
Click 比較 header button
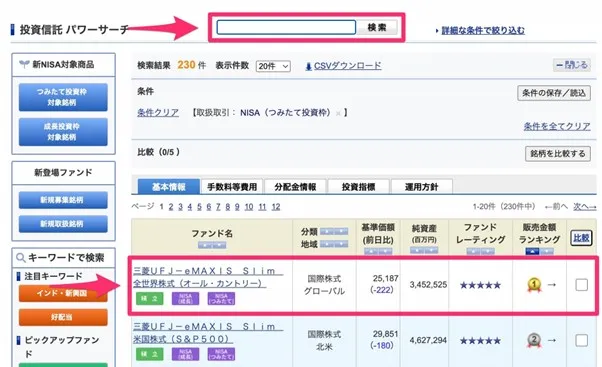(581, 238)
